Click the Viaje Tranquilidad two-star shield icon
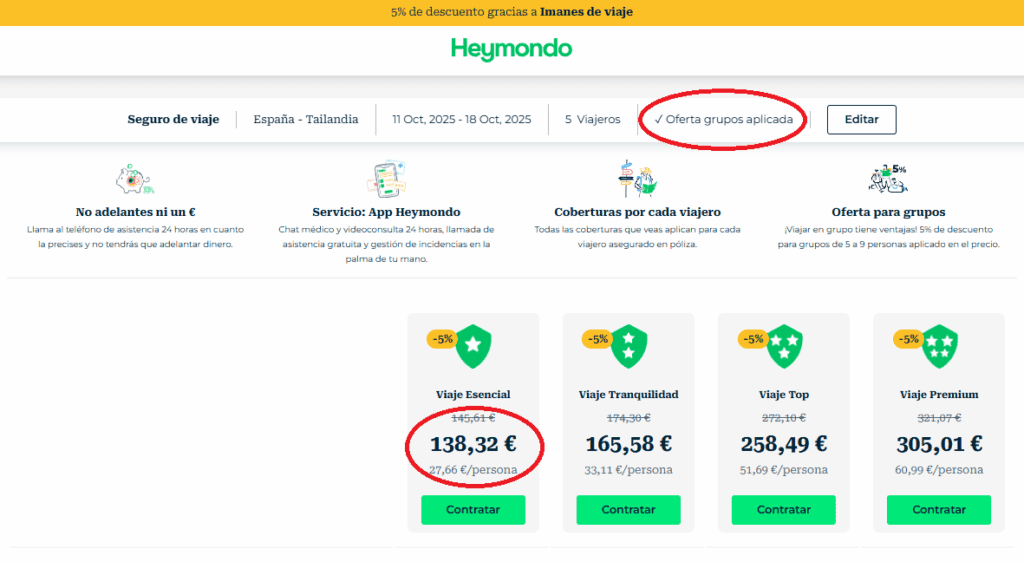This screenshot has width=1024, height=562. pyautogui.click(x=628, y=346)
